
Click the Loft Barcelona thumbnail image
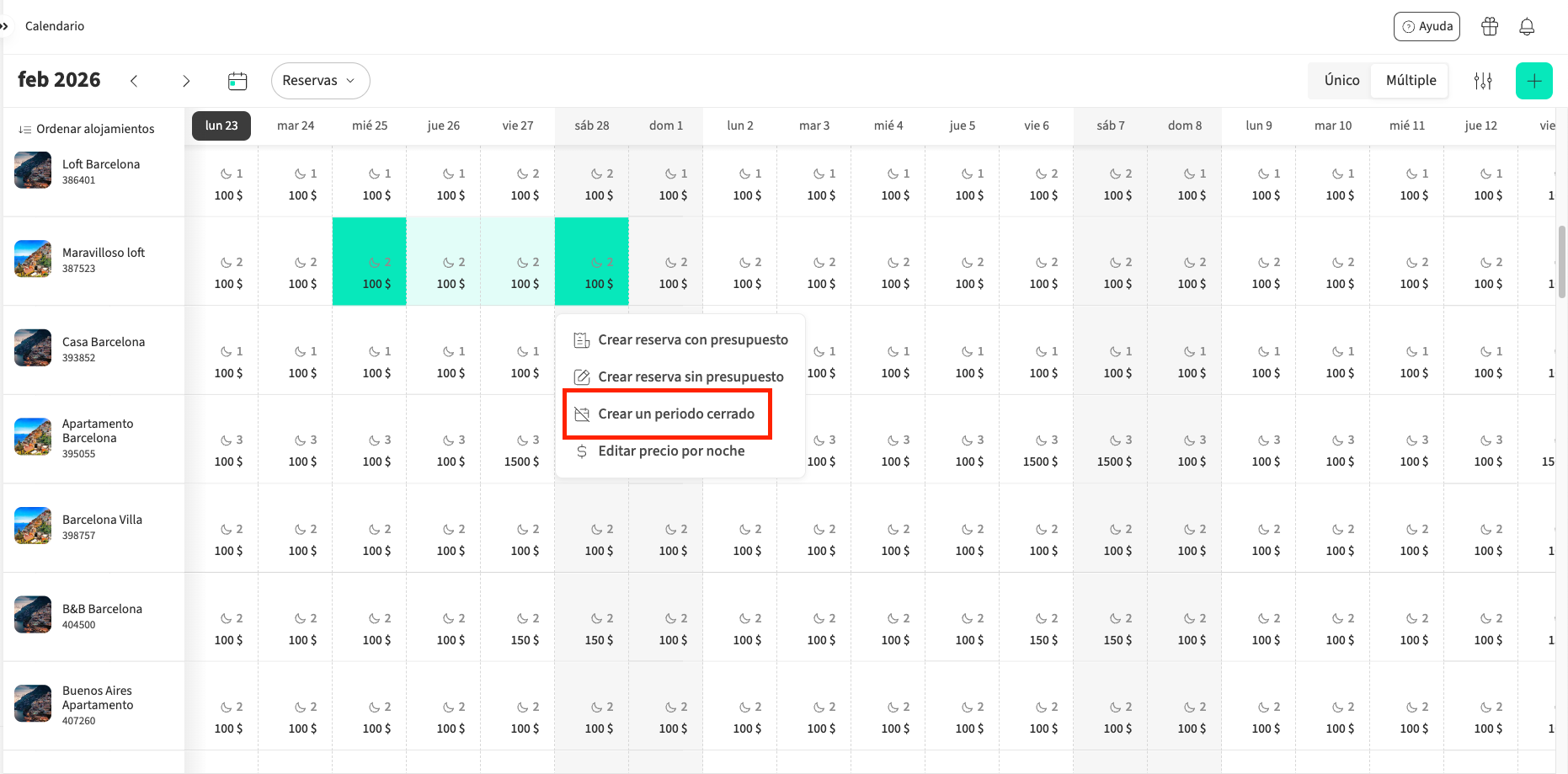pyautogui.click(x=33, y=170)
